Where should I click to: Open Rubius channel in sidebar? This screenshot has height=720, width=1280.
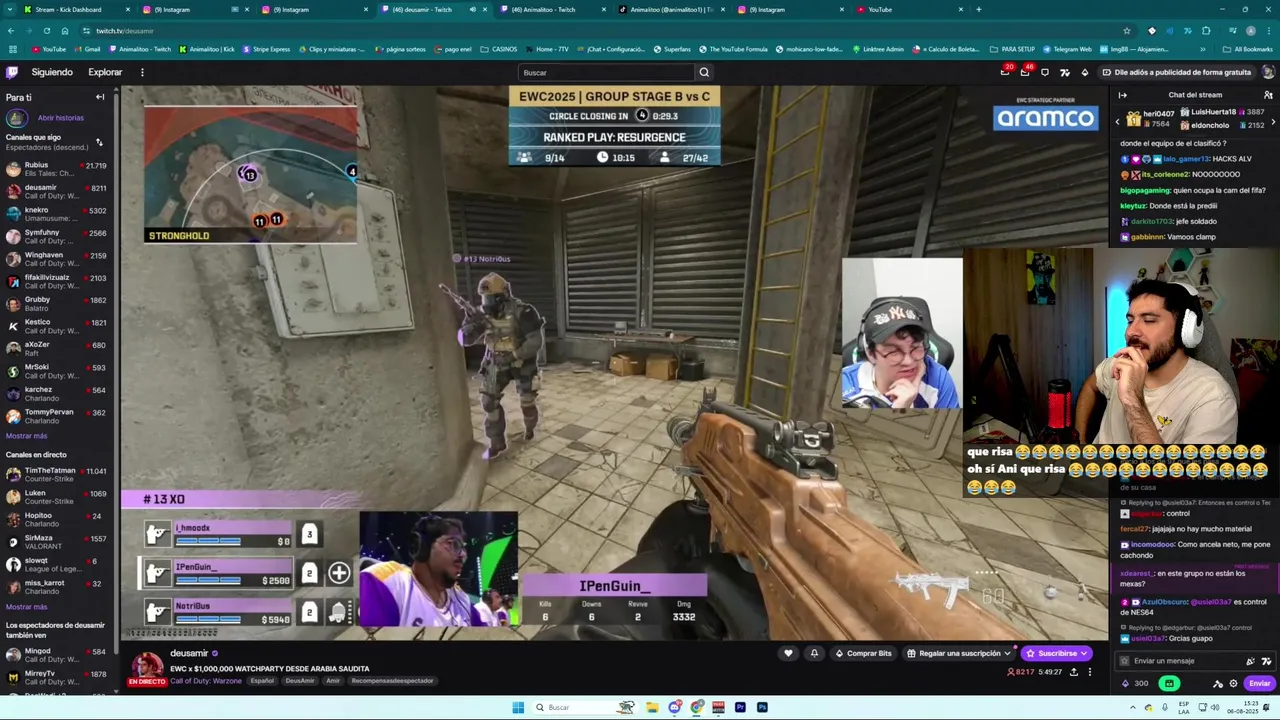(x=57, y=169)
